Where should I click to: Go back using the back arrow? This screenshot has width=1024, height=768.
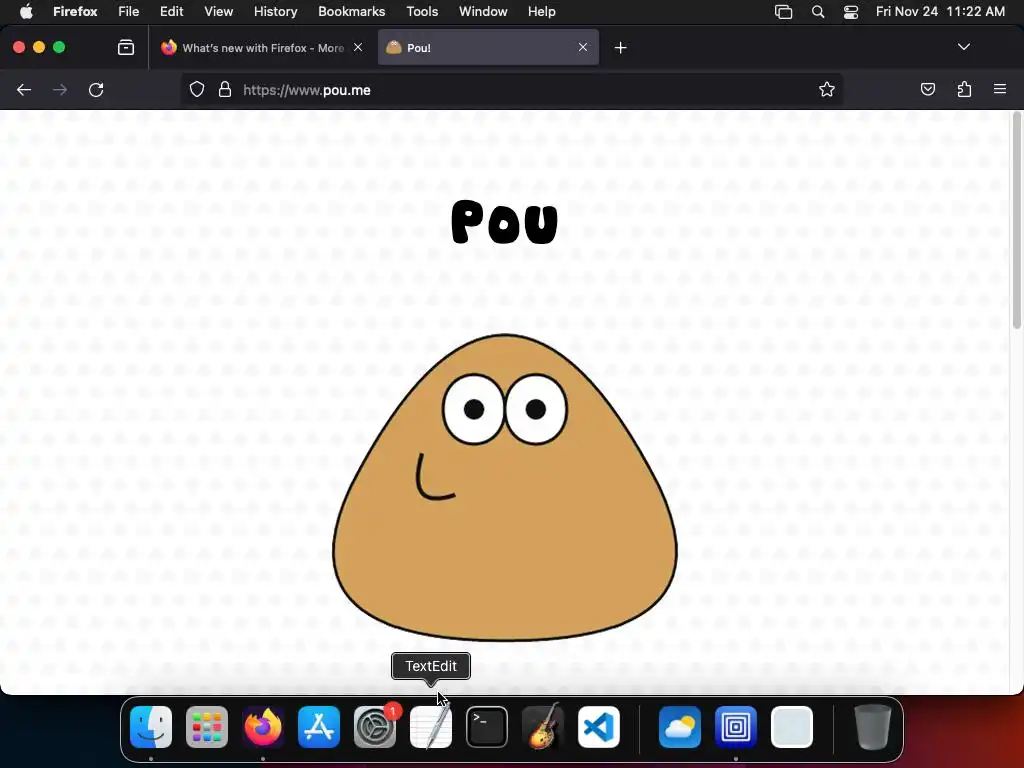[x=24, y=90]
